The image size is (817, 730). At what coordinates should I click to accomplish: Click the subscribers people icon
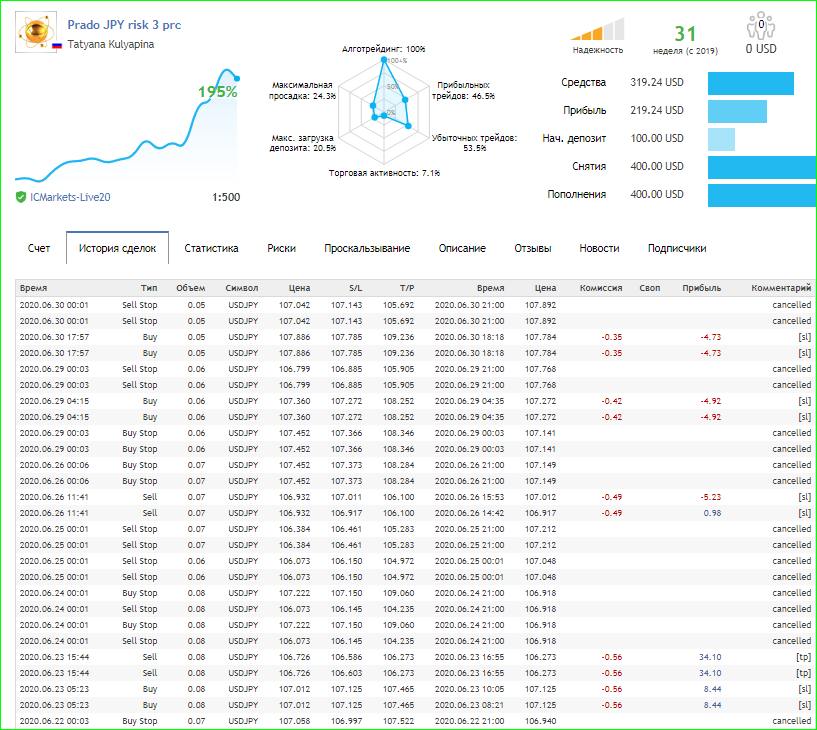coord(761,26)
